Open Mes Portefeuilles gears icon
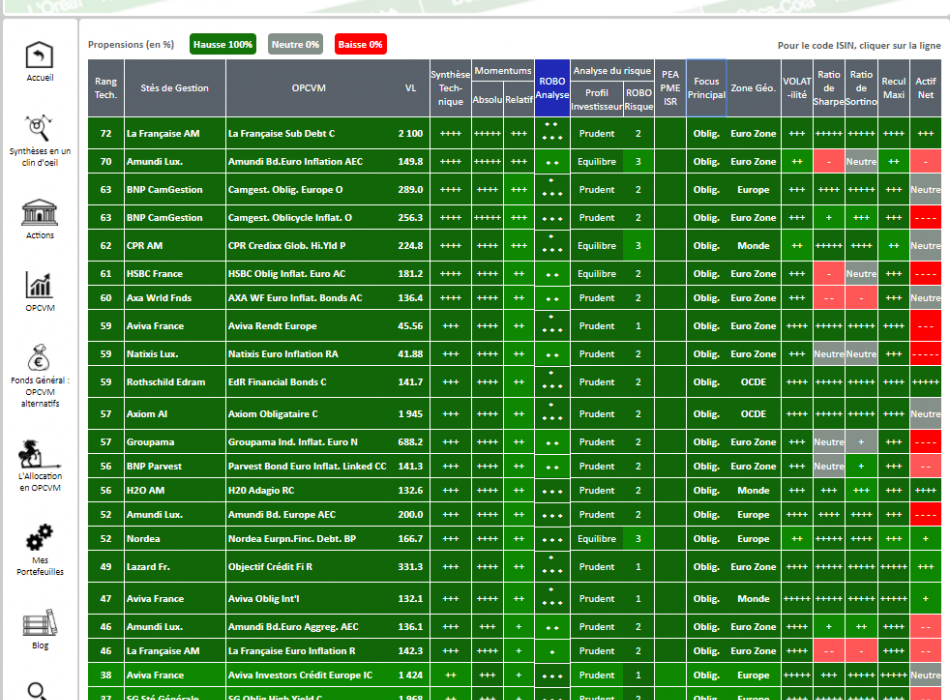The width and height of the screenshot is (950, 700). [x=39, y=538]
